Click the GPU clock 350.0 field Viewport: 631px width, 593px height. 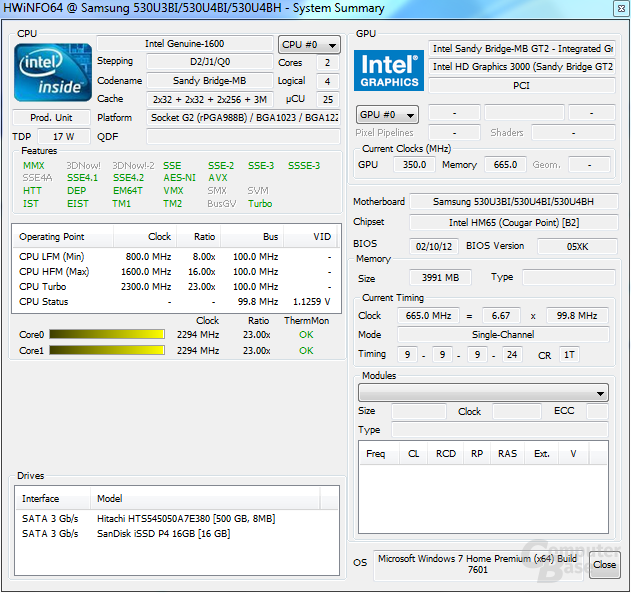[414, 165]
